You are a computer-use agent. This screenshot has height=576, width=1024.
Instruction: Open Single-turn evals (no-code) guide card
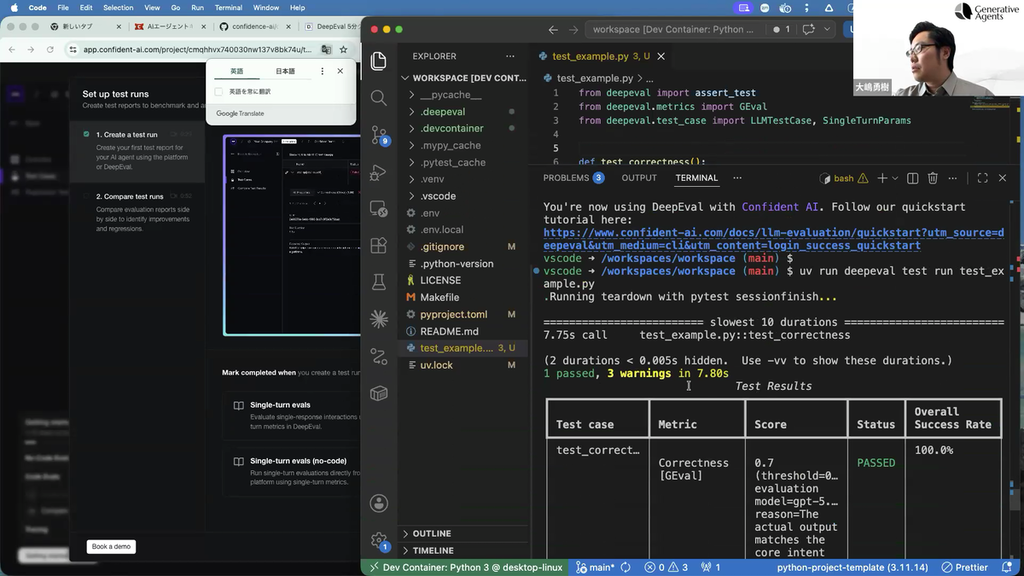coord(292,471)
